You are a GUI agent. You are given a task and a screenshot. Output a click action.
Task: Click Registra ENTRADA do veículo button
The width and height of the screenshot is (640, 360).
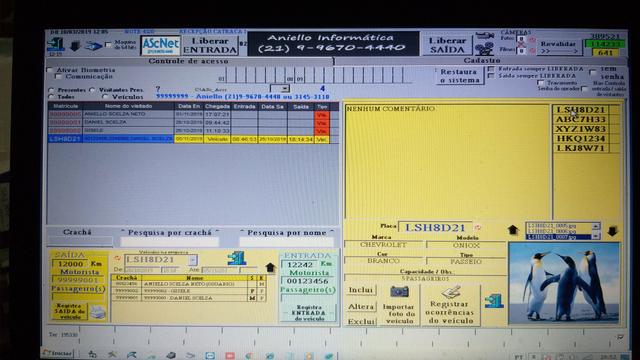point(309,313)
